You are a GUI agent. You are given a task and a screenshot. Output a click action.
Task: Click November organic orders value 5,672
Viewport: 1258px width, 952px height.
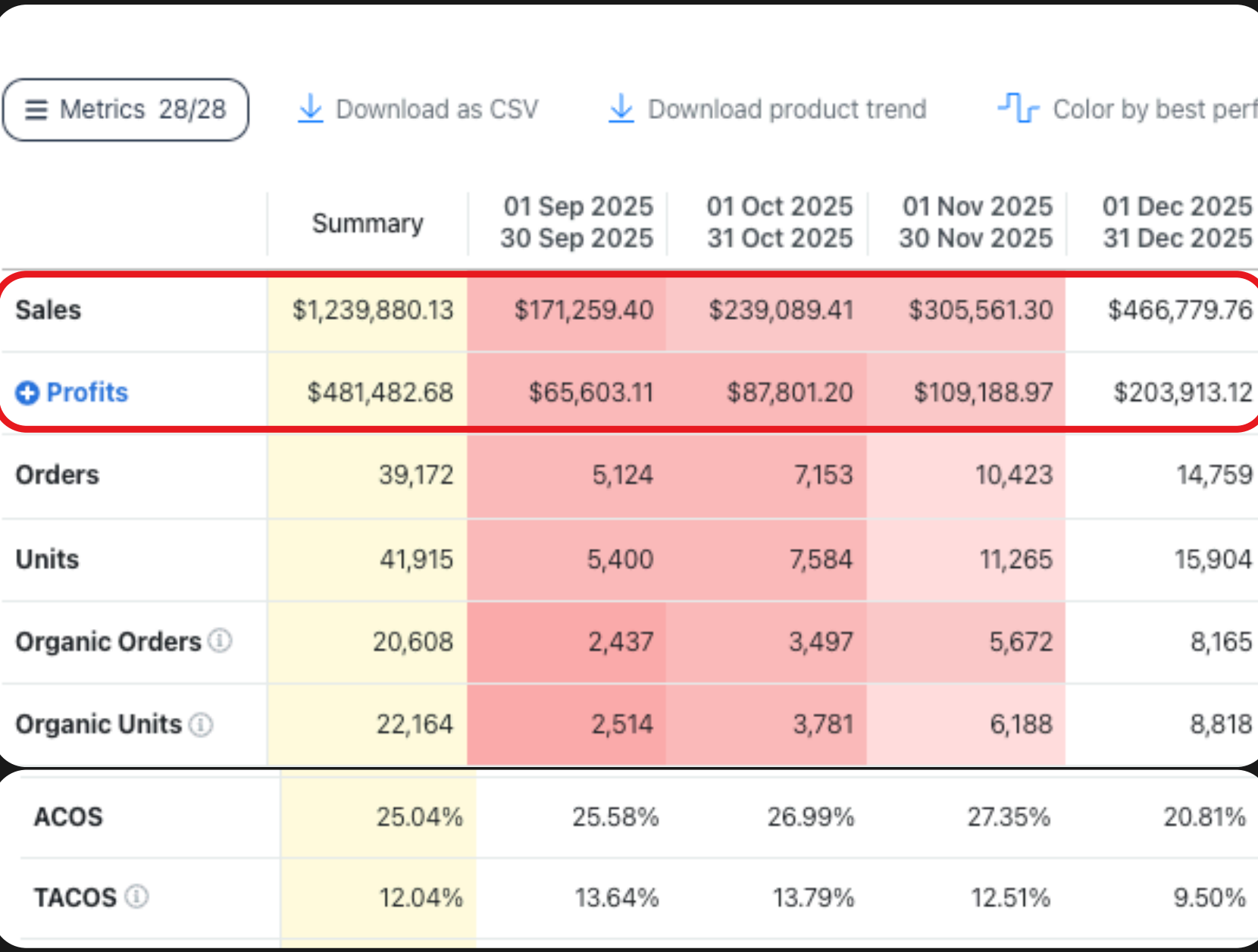(1022, 642)
